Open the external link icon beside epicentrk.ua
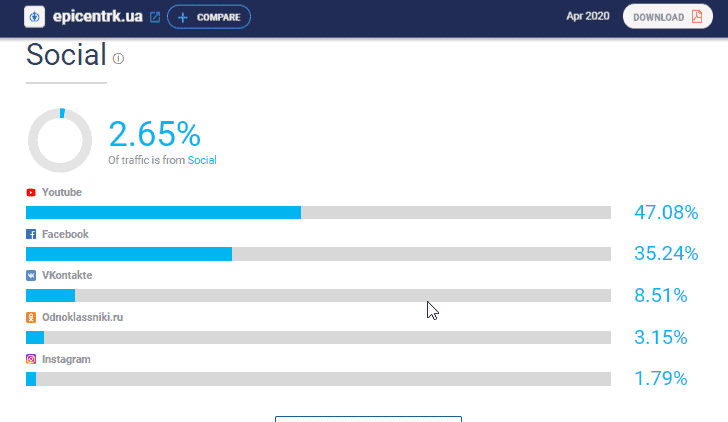Image resolution: width=728 pixels, height=422 pixels. [154, 17]
